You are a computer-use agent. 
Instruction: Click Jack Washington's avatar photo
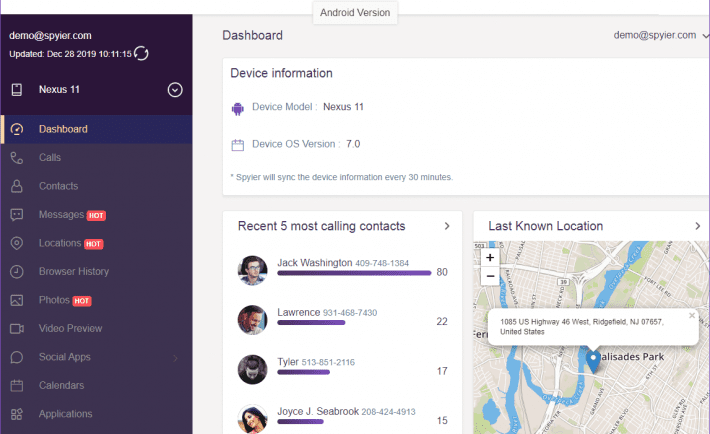tap(252, 270)
